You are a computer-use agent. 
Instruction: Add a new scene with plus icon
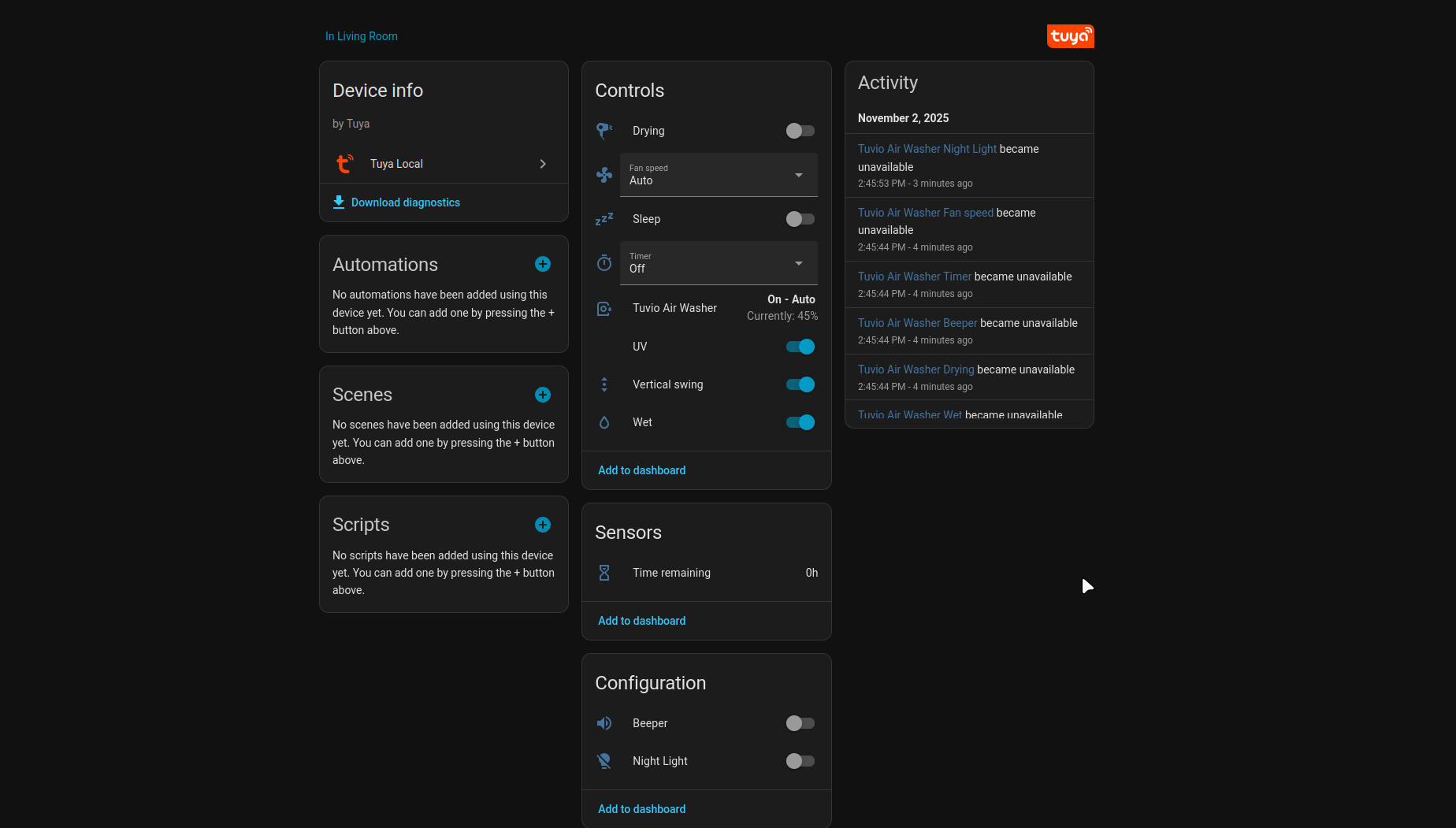tap(543, 395)
